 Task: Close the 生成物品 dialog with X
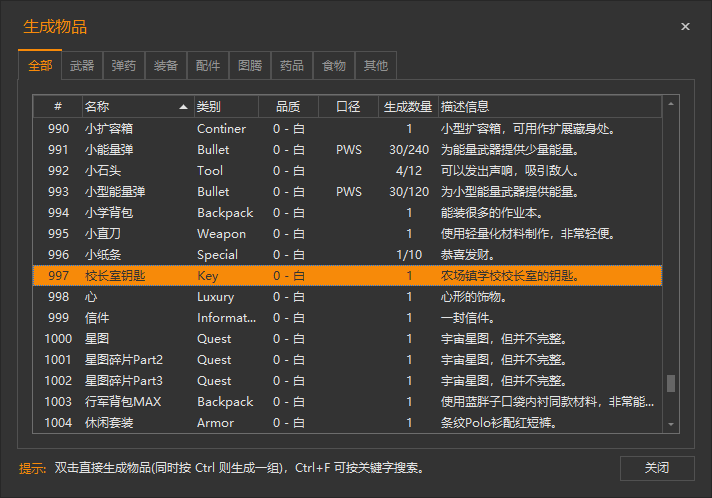pyautogui.click(x=685, y=27)
